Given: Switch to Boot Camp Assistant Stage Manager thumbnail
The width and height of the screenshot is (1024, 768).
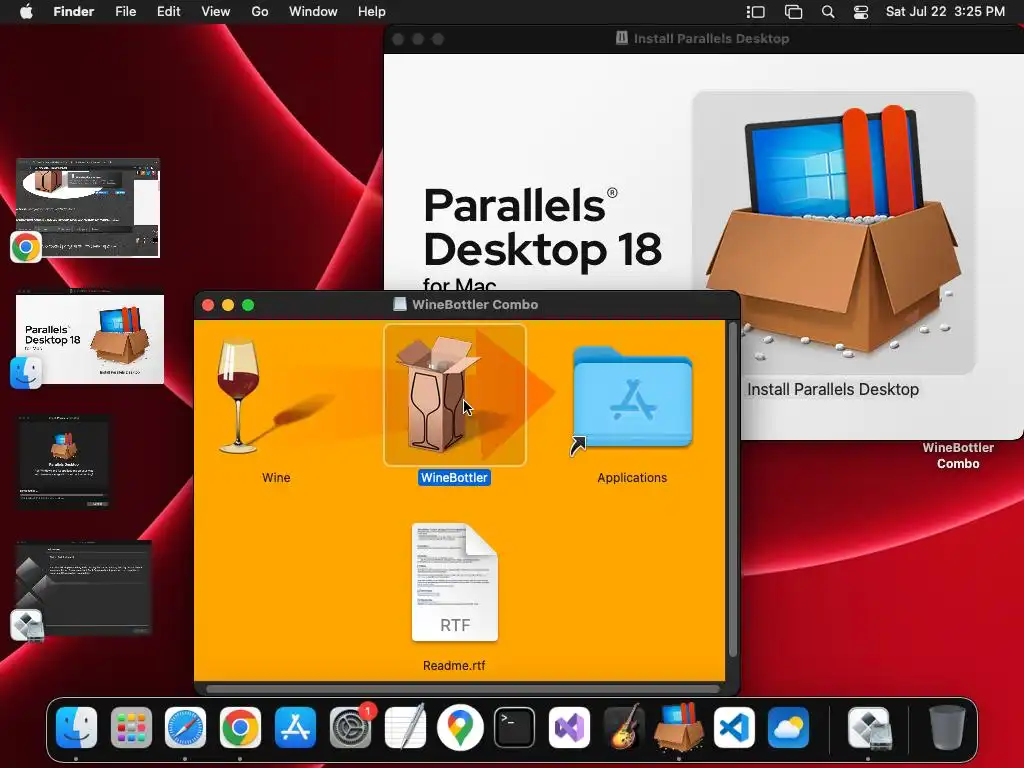Looking at the screenshot, I should tap(84, 588).
